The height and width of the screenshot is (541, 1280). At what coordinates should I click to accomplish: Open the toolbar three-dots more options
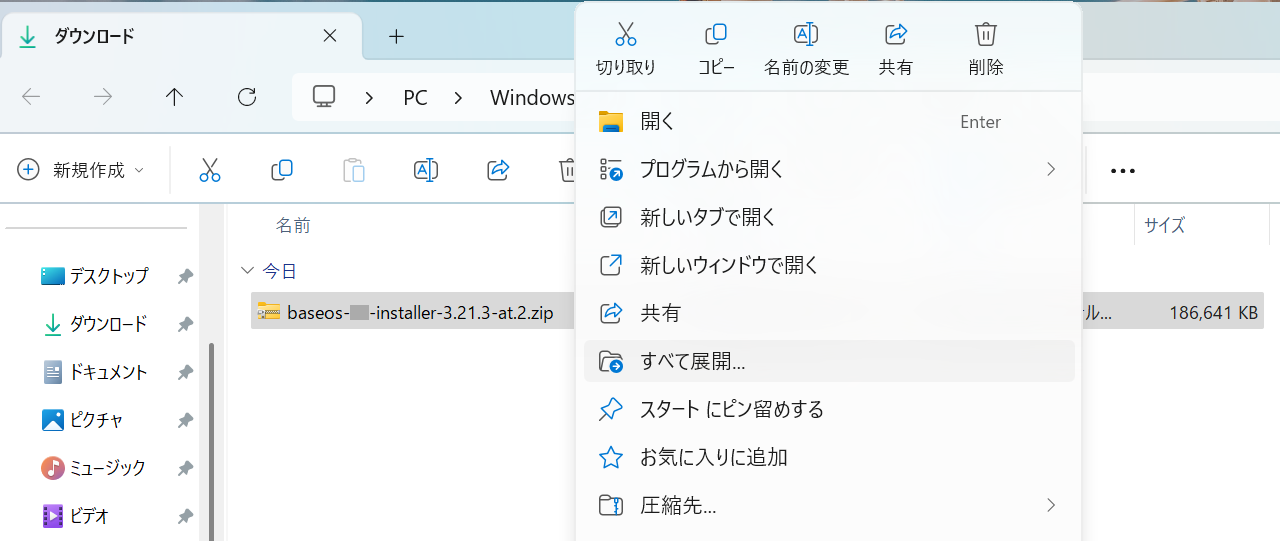tap(1123, 170)
